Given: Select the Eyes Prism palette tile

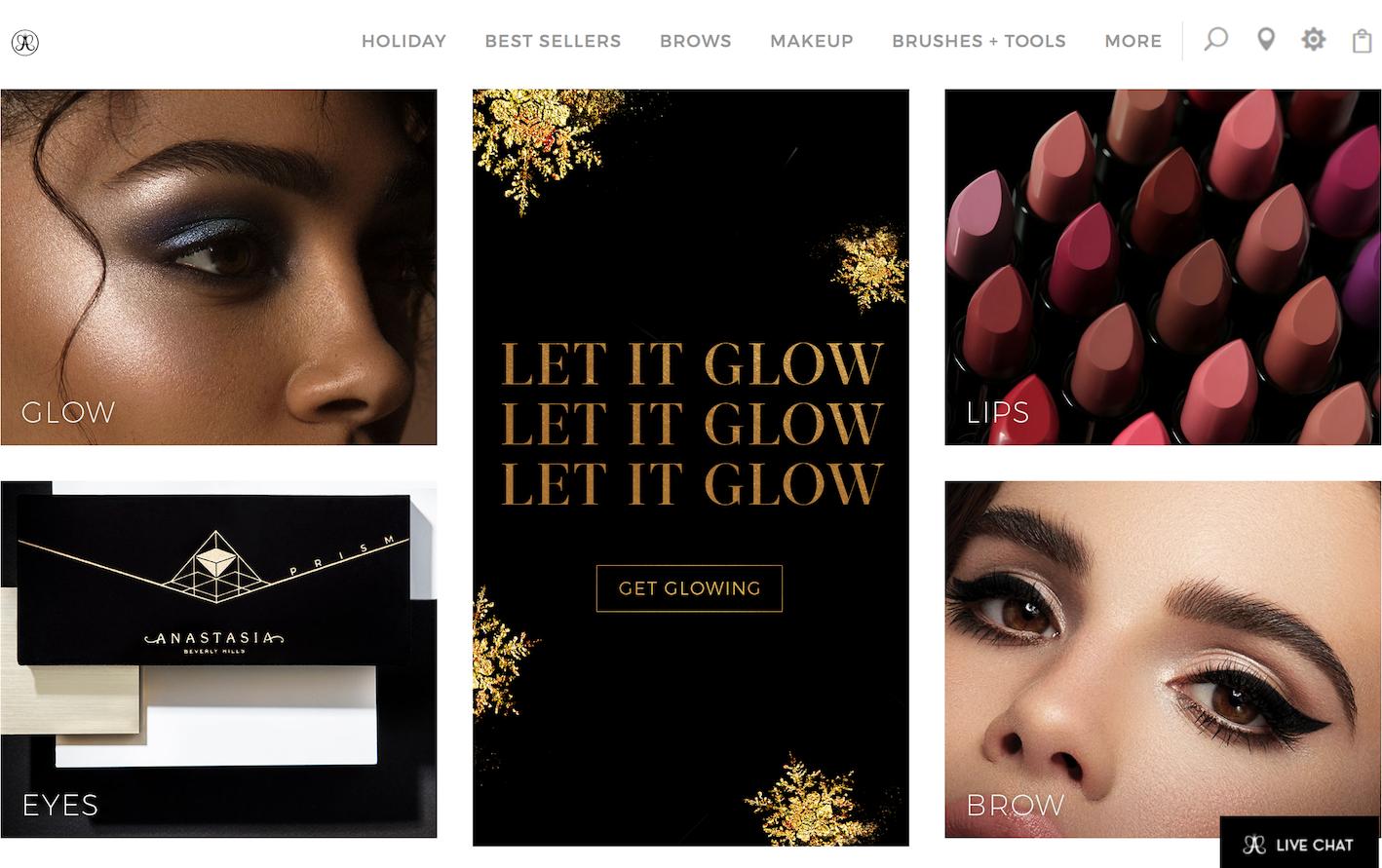Looking at the screenshot, I should point(218,660).
